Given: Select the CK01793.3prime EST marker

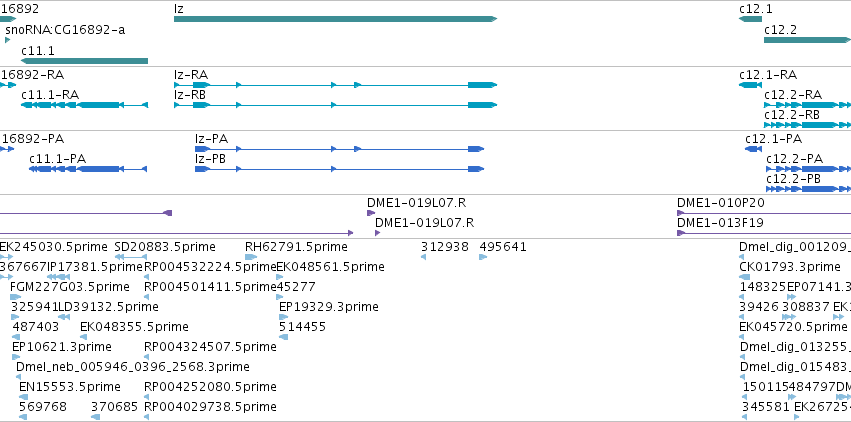Looking at the screenshot, I should [x=745, y=277].
